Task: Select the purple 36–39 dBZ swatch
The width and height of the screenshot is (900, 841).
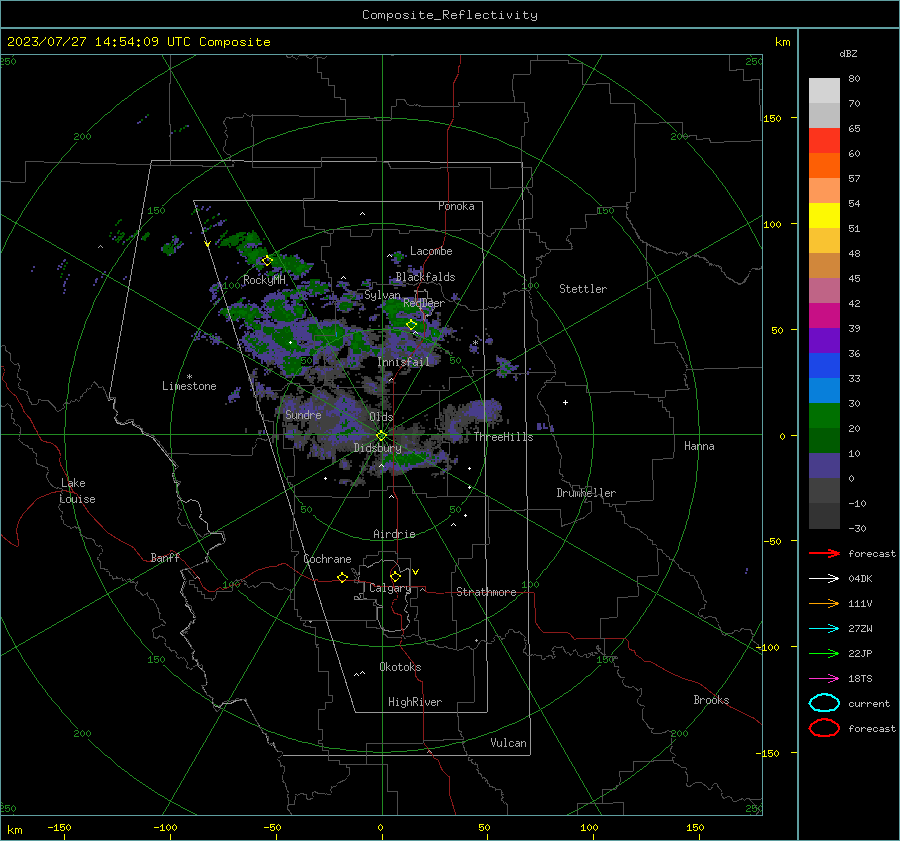Action: [x=824, y=341]
